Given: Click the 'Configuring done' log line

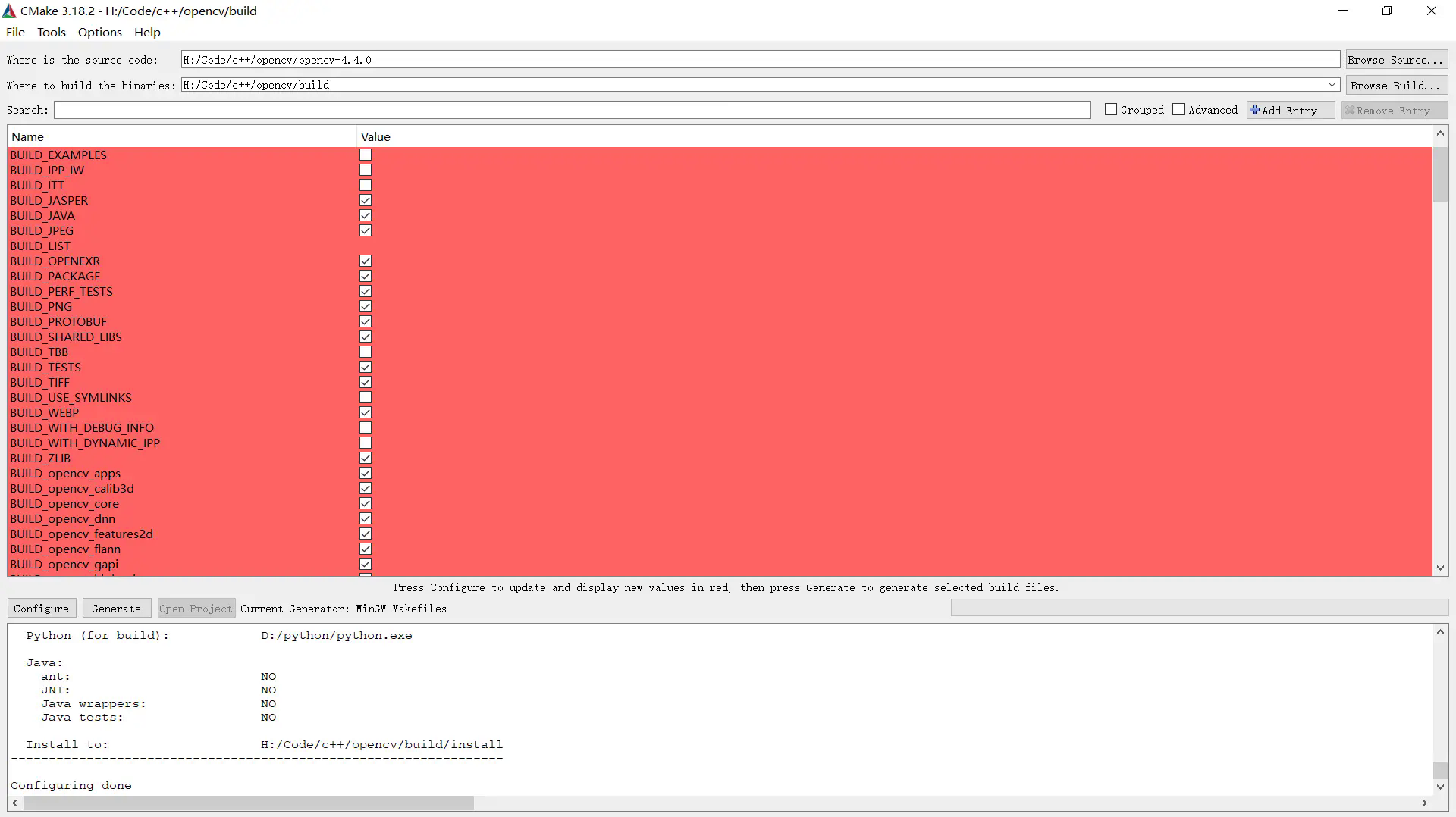Looking at the screenshot, I should [x=71, y=785].
